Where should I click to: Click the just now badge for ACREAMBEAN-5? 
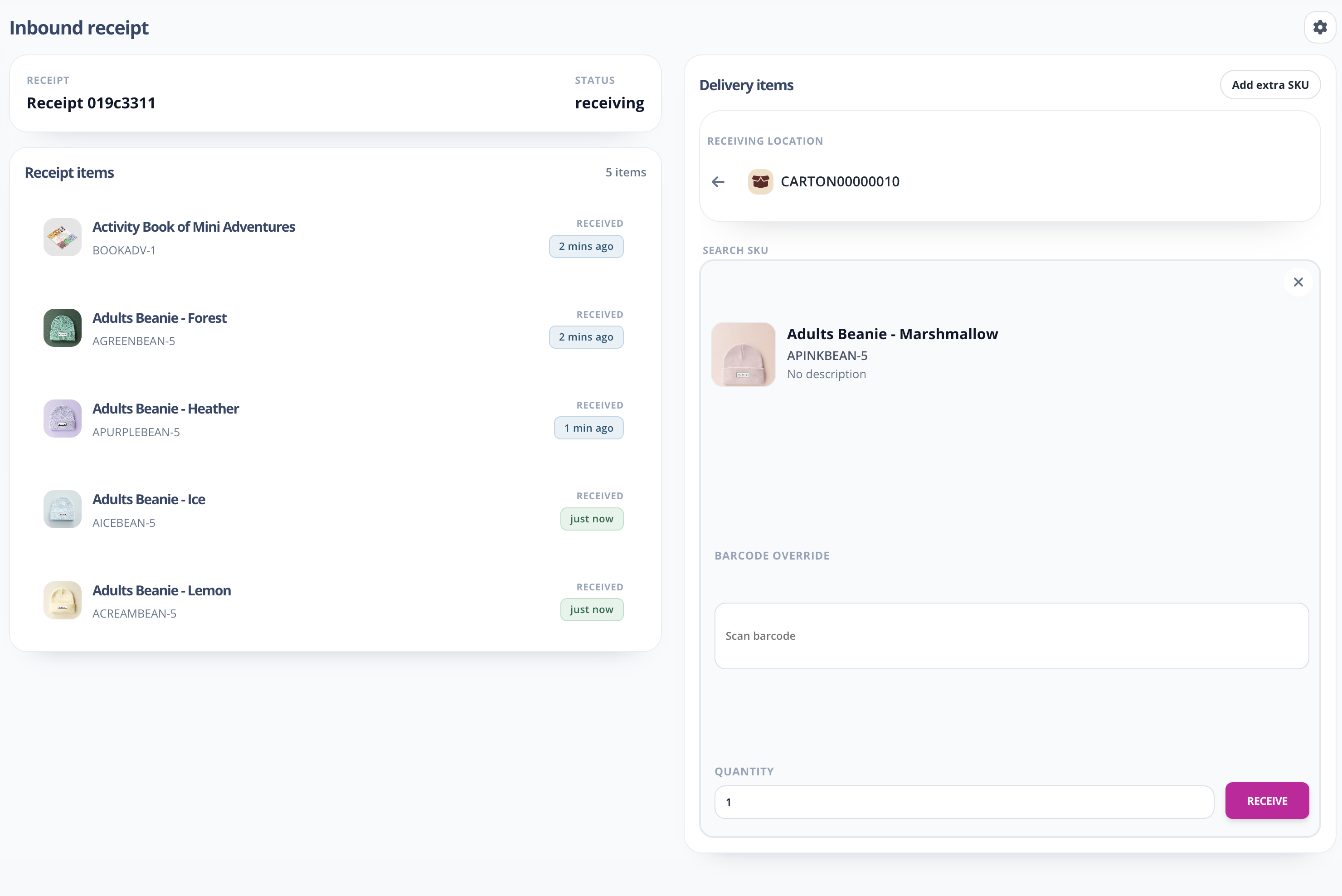[592, 609]
